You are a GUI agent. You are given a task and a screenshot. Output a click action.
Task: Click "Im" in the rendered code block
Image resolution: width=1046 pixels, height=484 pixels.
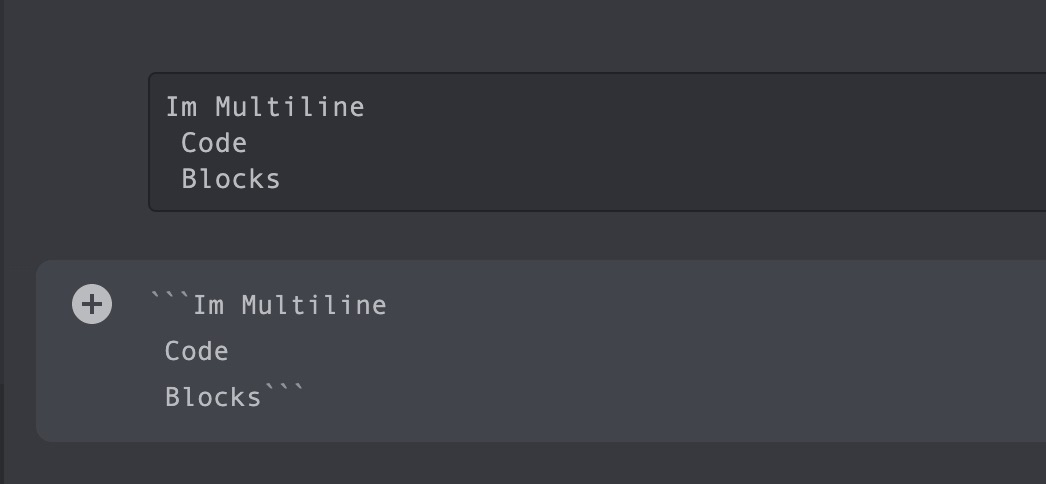click(x=181, y=107)
